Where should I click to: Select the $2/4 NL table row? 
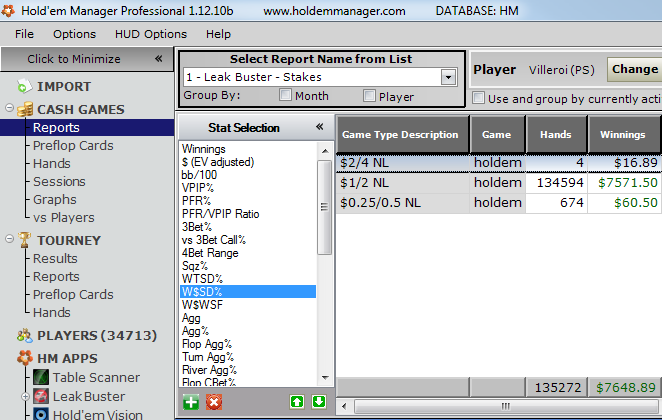click(499, 163)
